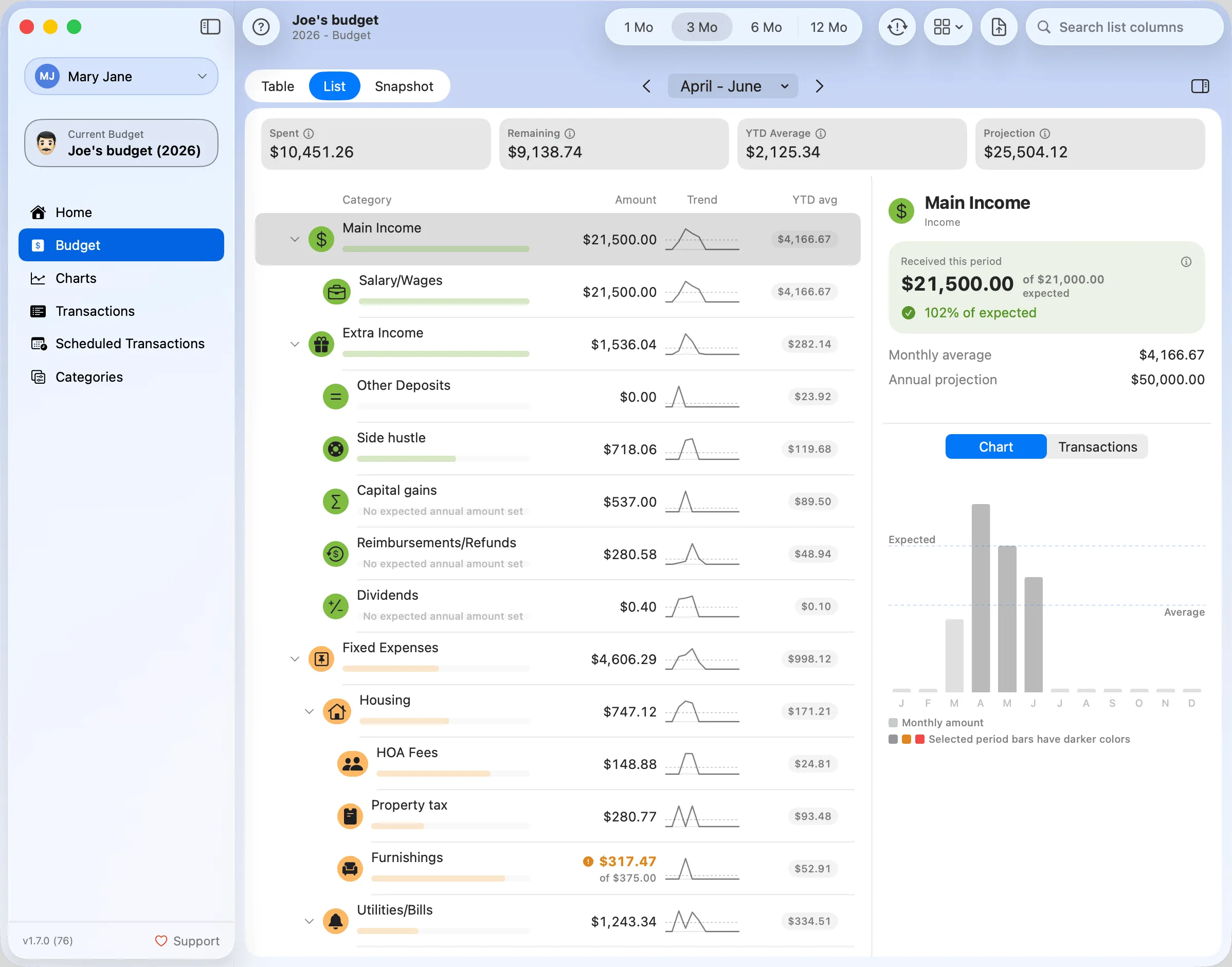The width and height of the screenshot is (1232, 967).
Task: Click the April bar in the chart
Action: pyautogui.click(x=980, y=598)
